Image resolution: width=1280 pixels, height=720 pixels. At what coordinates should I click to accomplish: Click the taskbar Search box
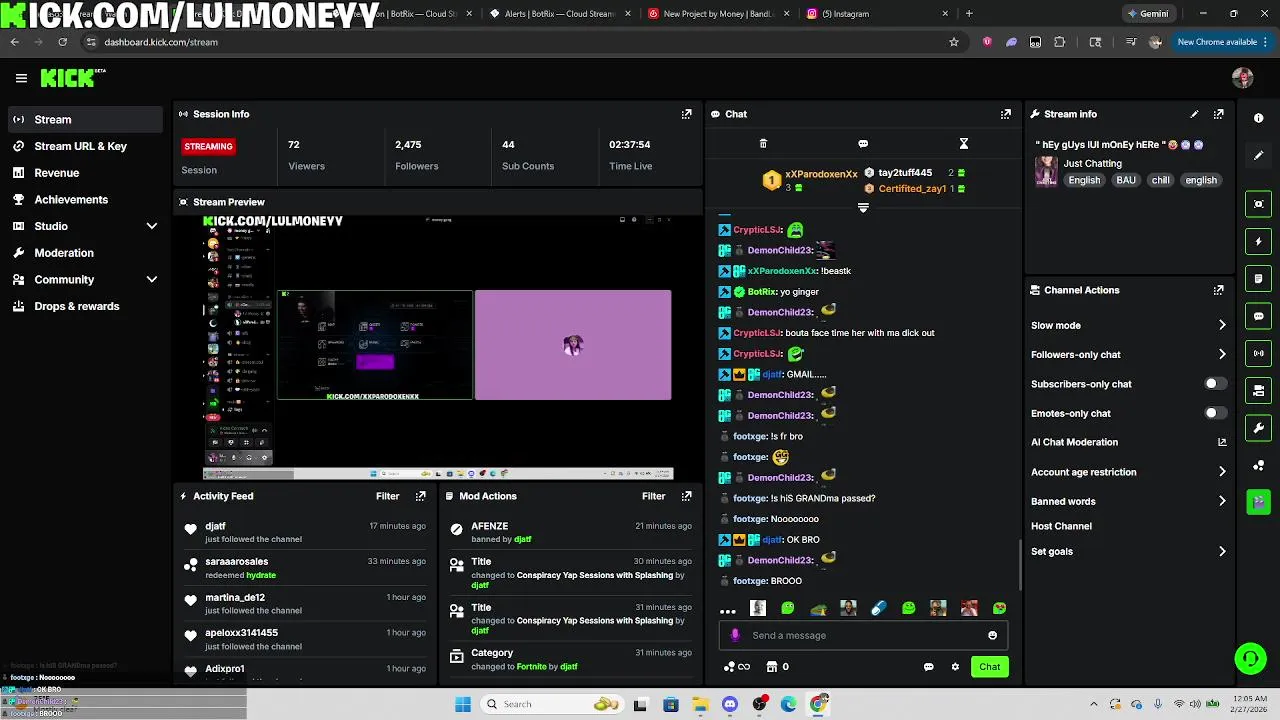point(551,704)
